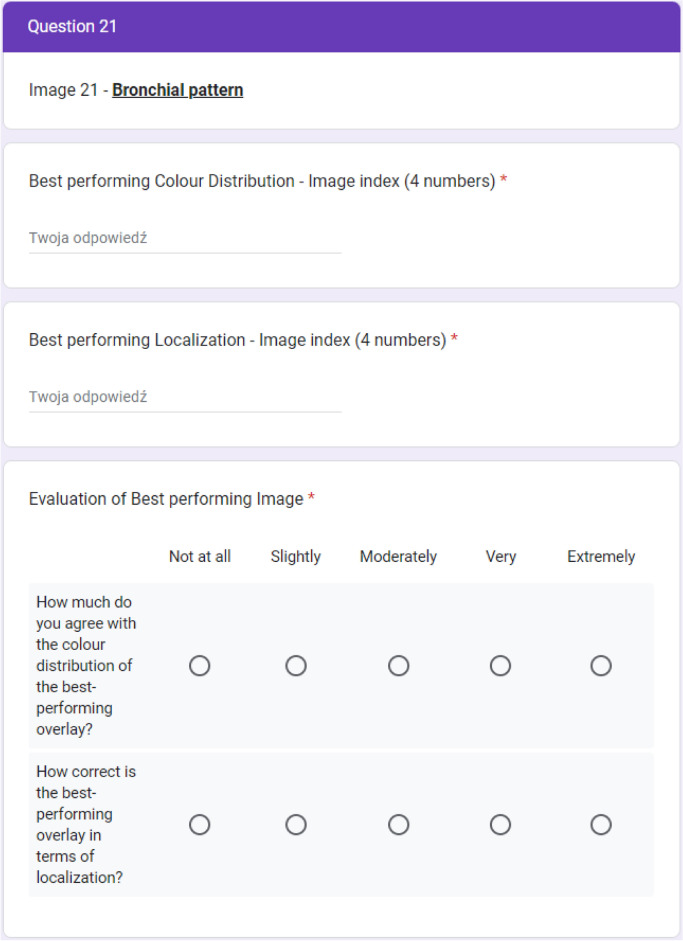Click the 'Best performing Localization' question title
The image size is (683, 941).
pos(238,340)
